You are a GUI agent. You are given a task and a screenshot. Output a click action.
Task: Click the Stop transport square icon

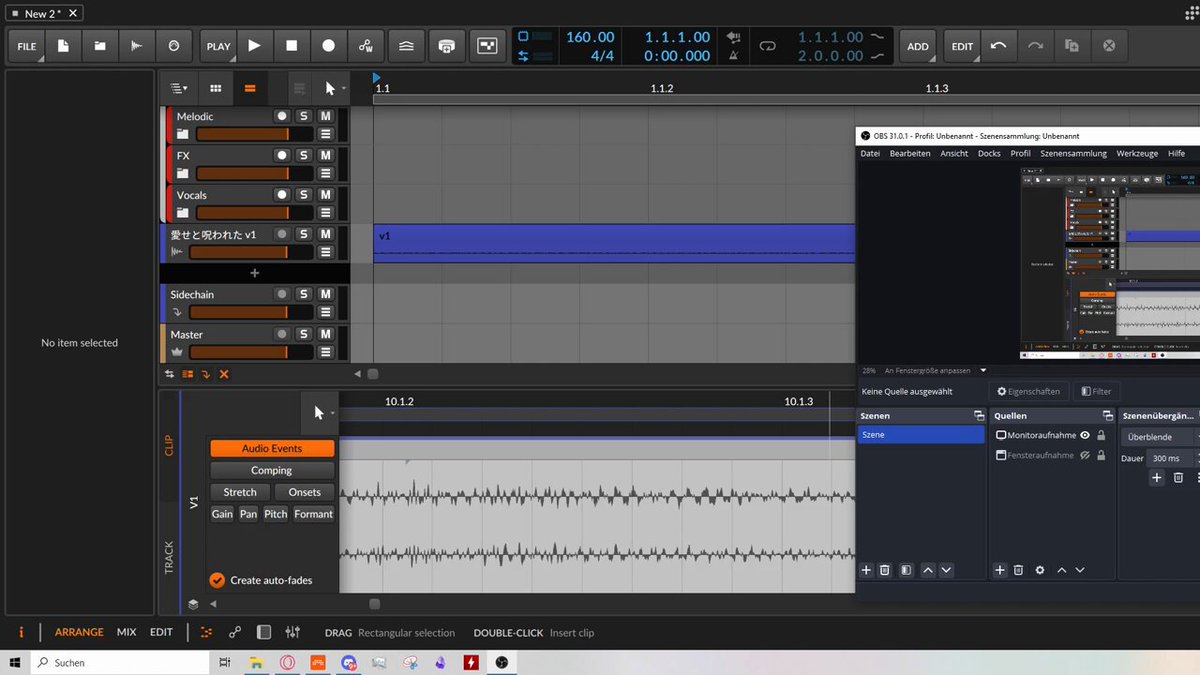291,46
